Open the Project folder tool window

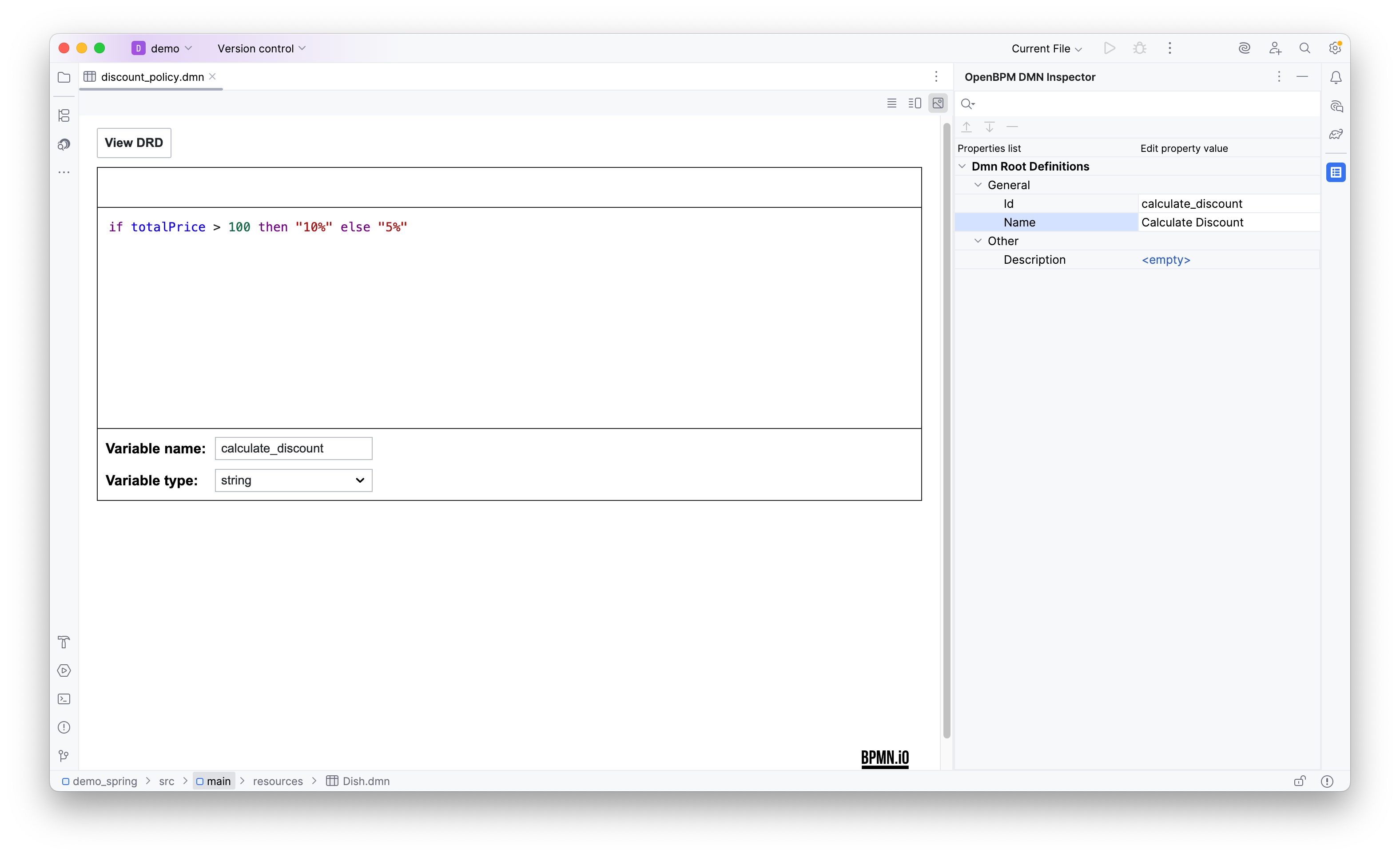coord(64,77)
